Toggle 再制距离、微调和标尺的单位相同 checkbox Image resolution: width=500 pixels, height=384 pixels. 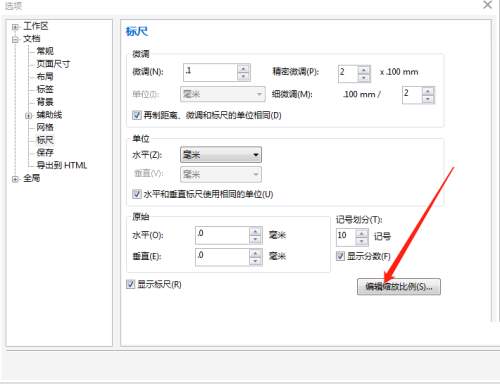(x=137, y=115)
